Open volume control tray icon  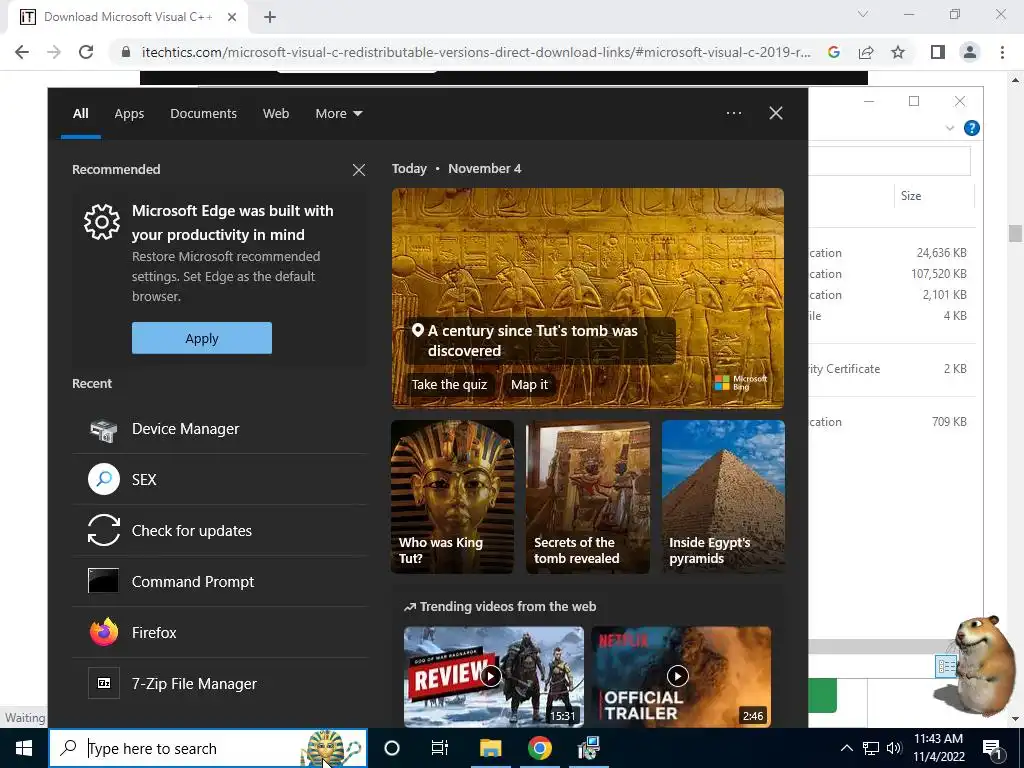pyautogui.click(x=894, y=748)
